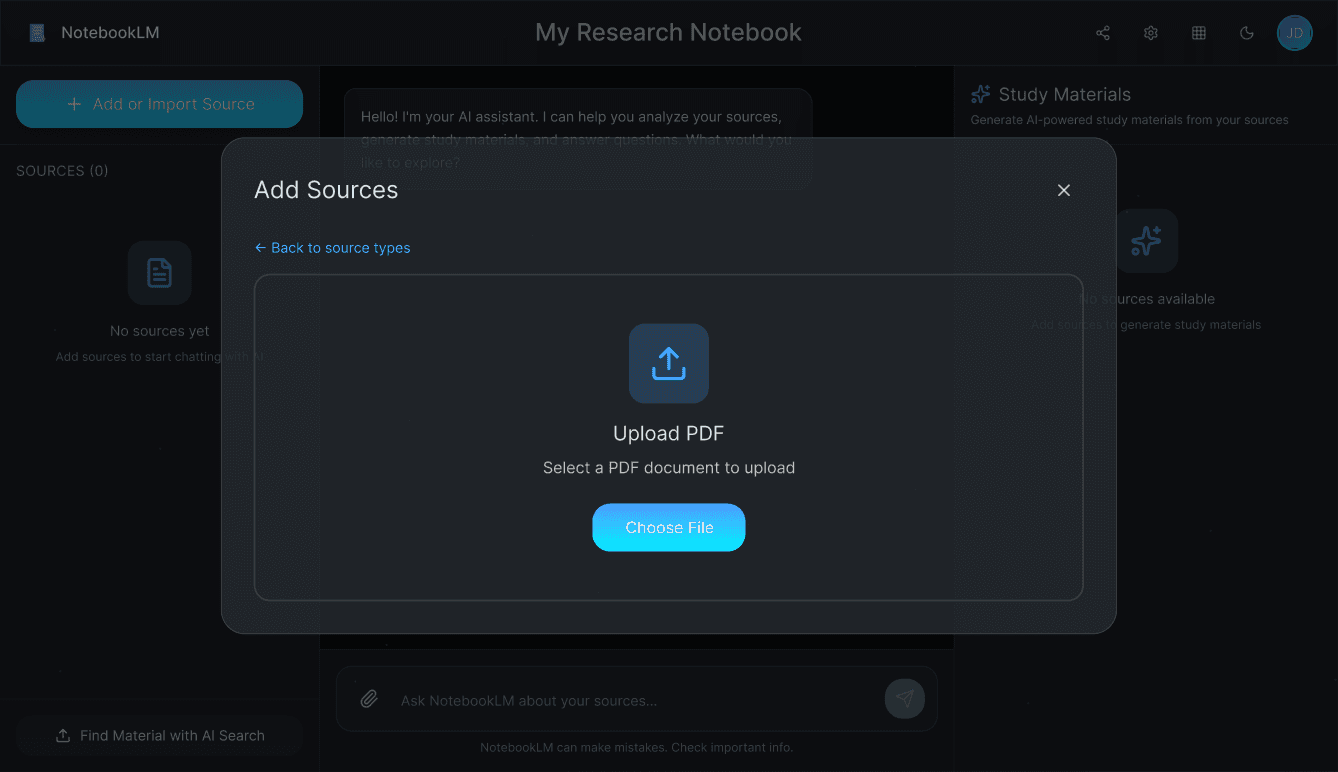Screen dimensions: 1338x772
Task: Click the upload arrow icon in dialog
Action: 669,363
